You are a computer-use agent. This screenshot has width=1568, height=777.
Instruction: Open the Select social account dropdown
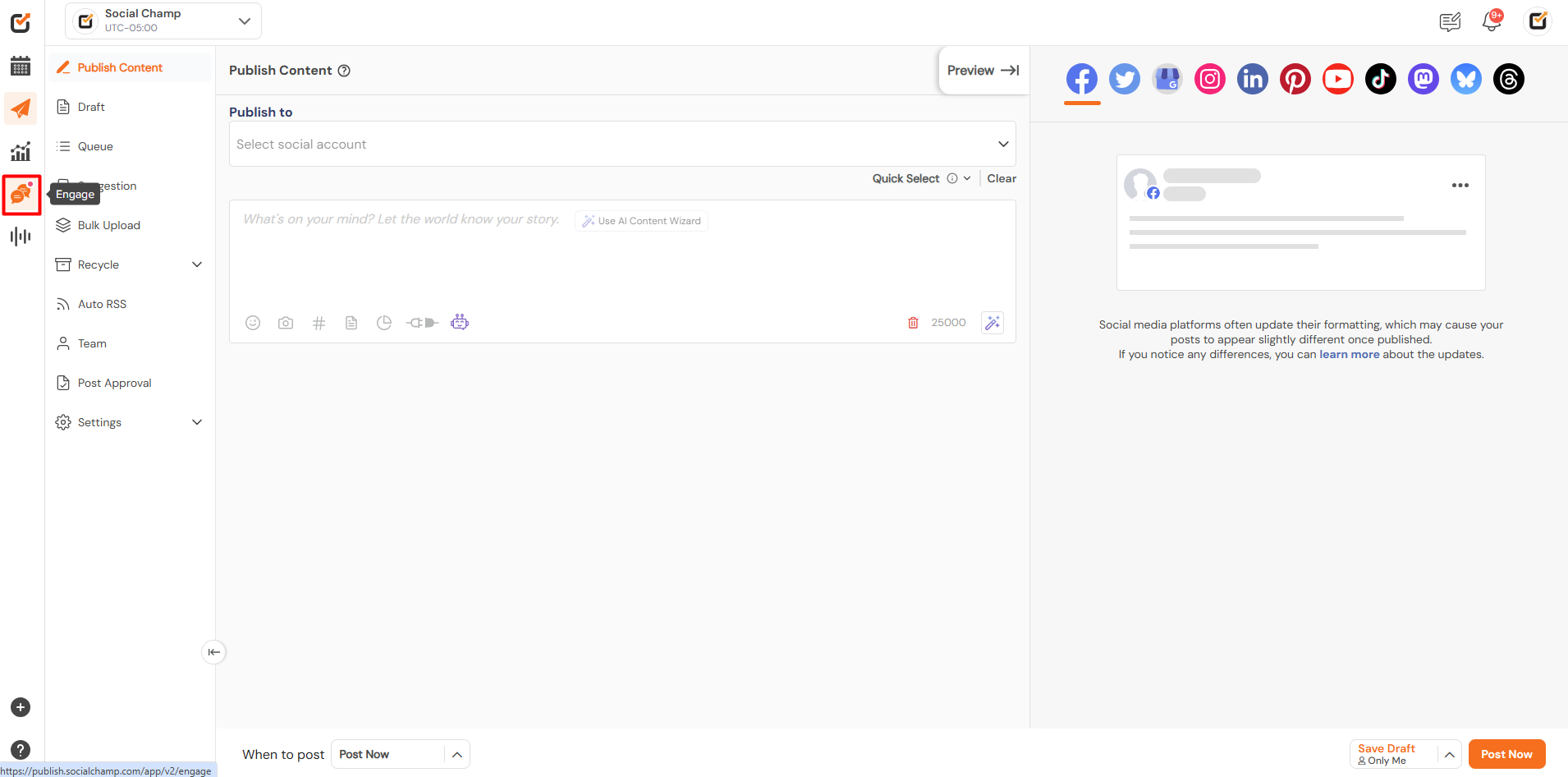tap(622, 145)
